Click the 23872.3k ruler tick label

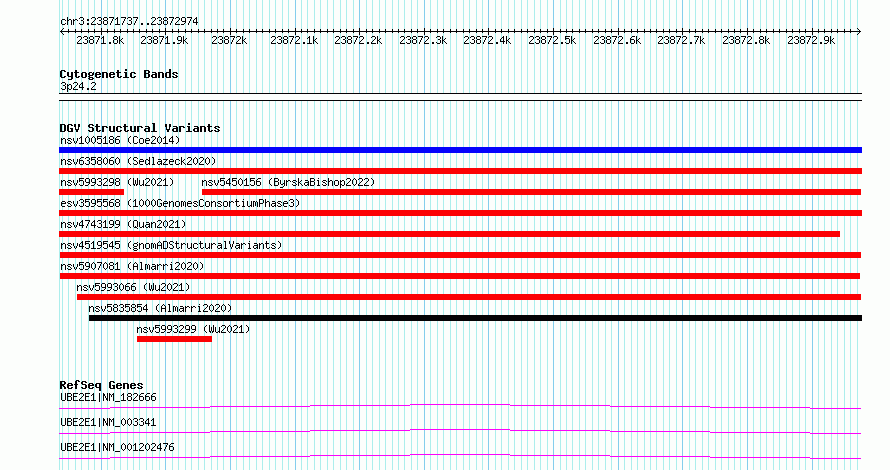click(x=423, y=40)
